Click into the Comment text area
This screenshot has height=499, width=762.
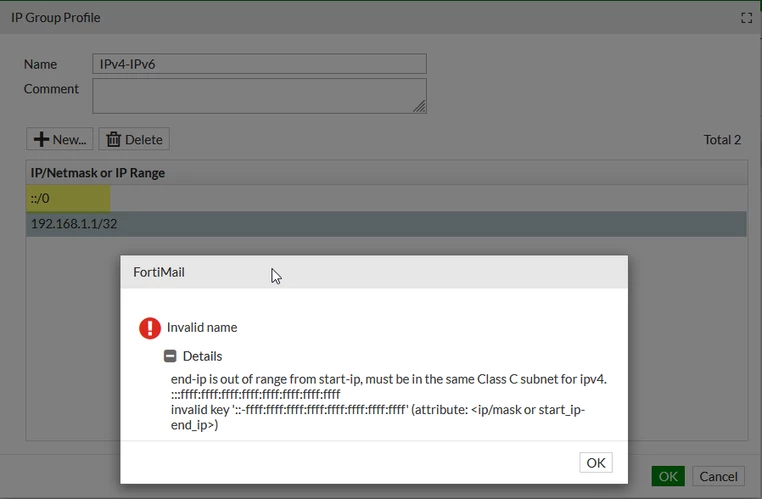pos(260,96)
